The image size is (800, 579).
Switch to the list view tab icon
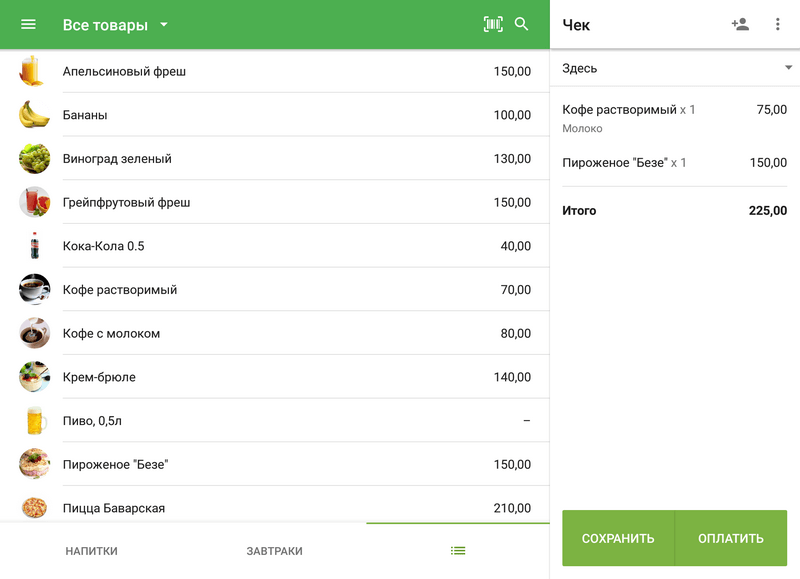pyautogui.click(x=458, y=551)
